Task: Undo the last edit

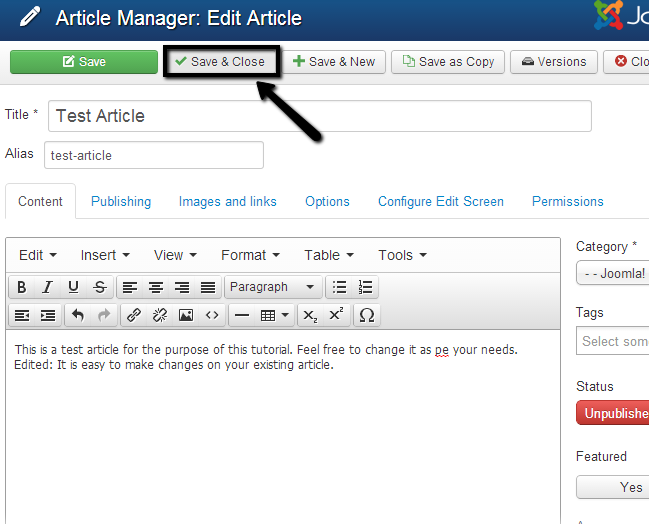Action: (x=77, y=315)
